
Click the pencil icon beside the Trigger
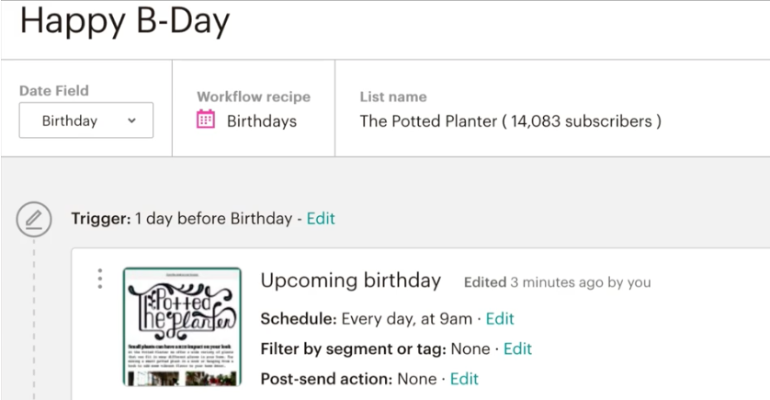pyautogui.click(x=34, y=219)
